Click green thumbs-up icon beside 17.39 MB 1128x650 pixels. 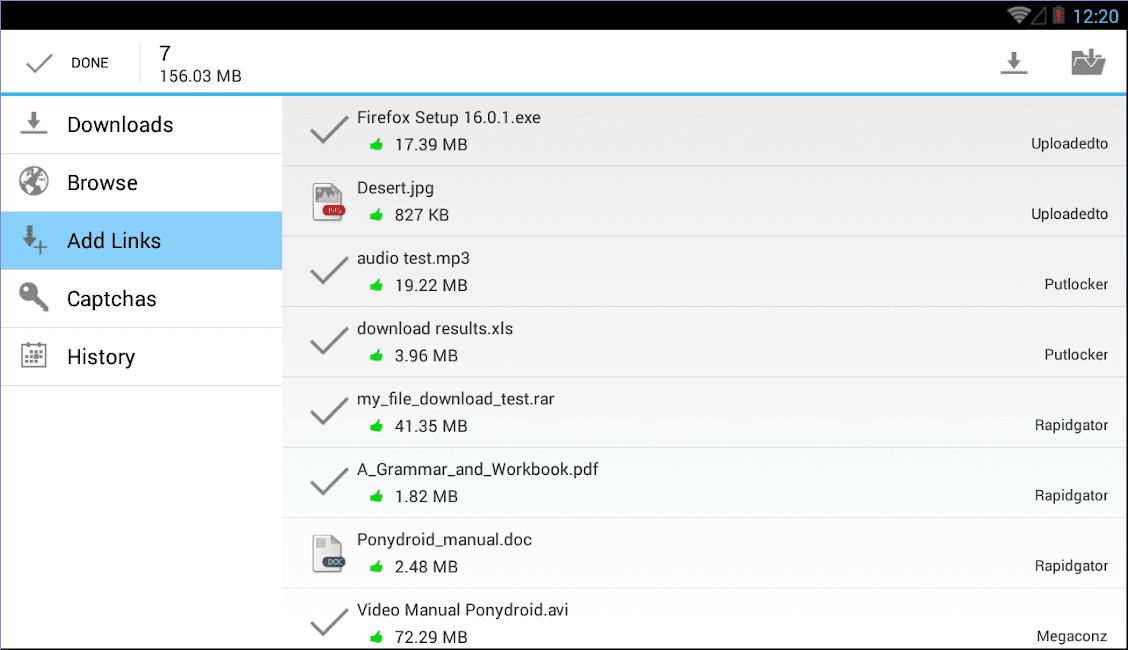click(x=376, y=145)
